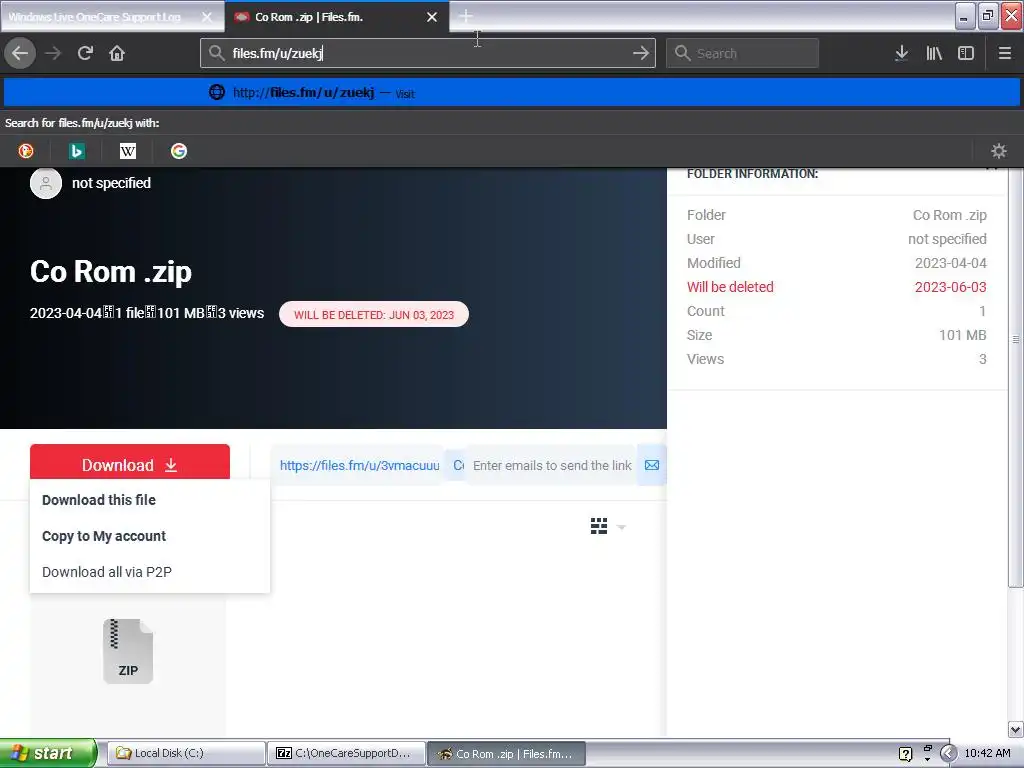Expand the view mode dropdown arrow
1024x768 pixels.
621,527
